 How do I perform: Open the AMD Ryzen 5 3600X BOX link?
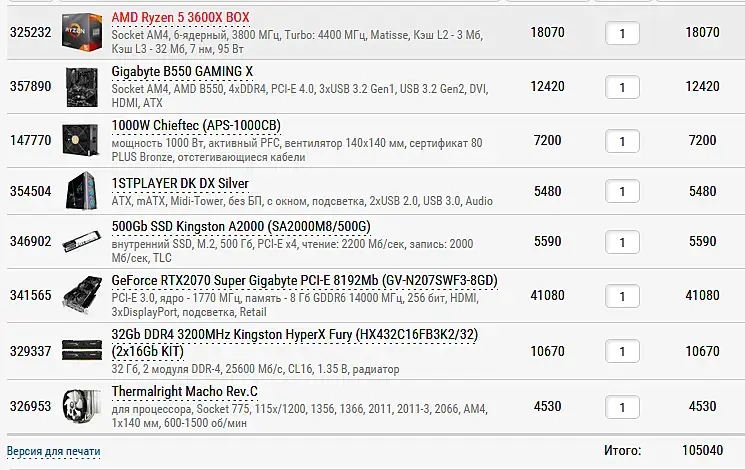(181, 18)
